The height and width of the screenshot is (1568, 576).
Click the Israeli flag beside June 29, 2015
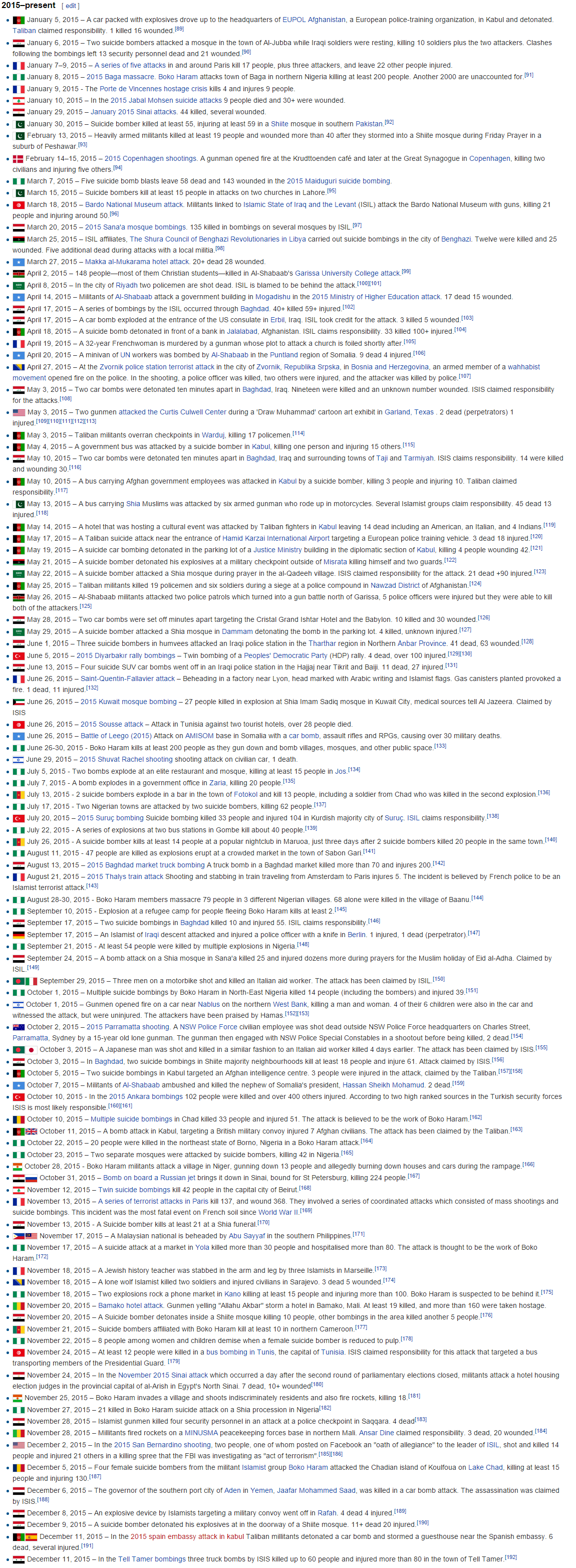tap(18, 760)
